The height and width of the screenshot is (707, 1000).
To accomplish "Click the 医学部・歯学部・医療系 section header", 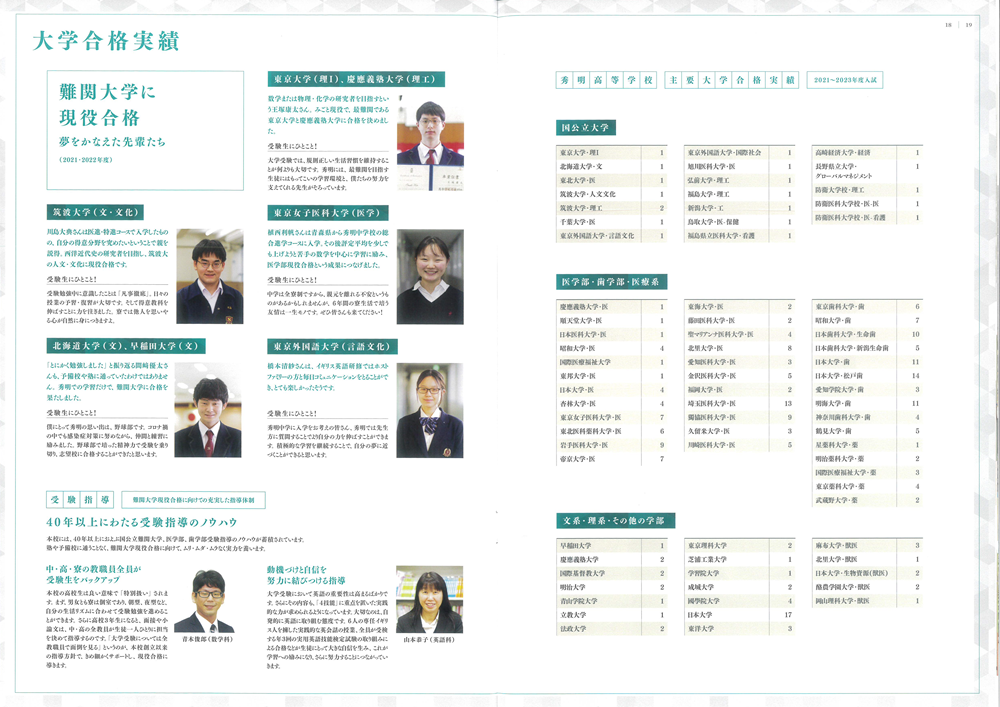I will tap(611, 282).
